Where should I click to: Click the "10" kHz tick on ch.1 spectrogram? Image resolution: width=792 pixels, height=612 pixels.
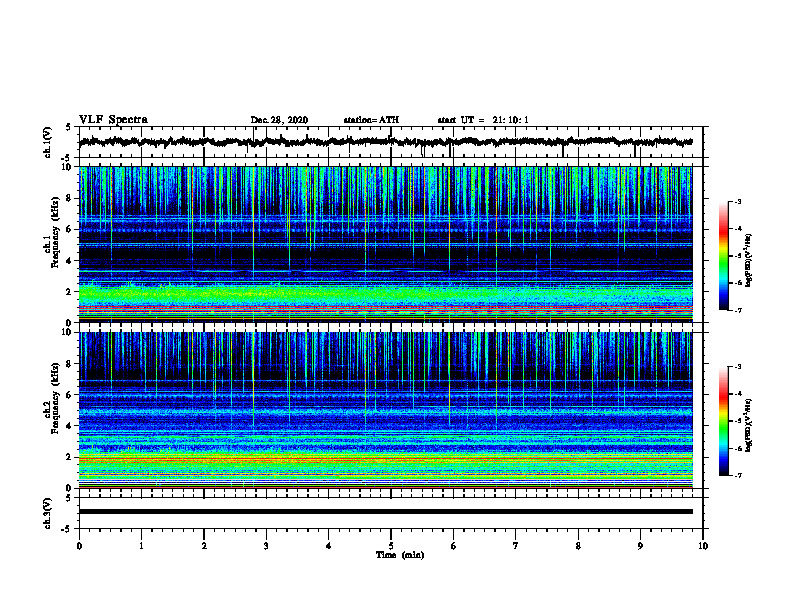pyautogui.click(x=69, y=167)
